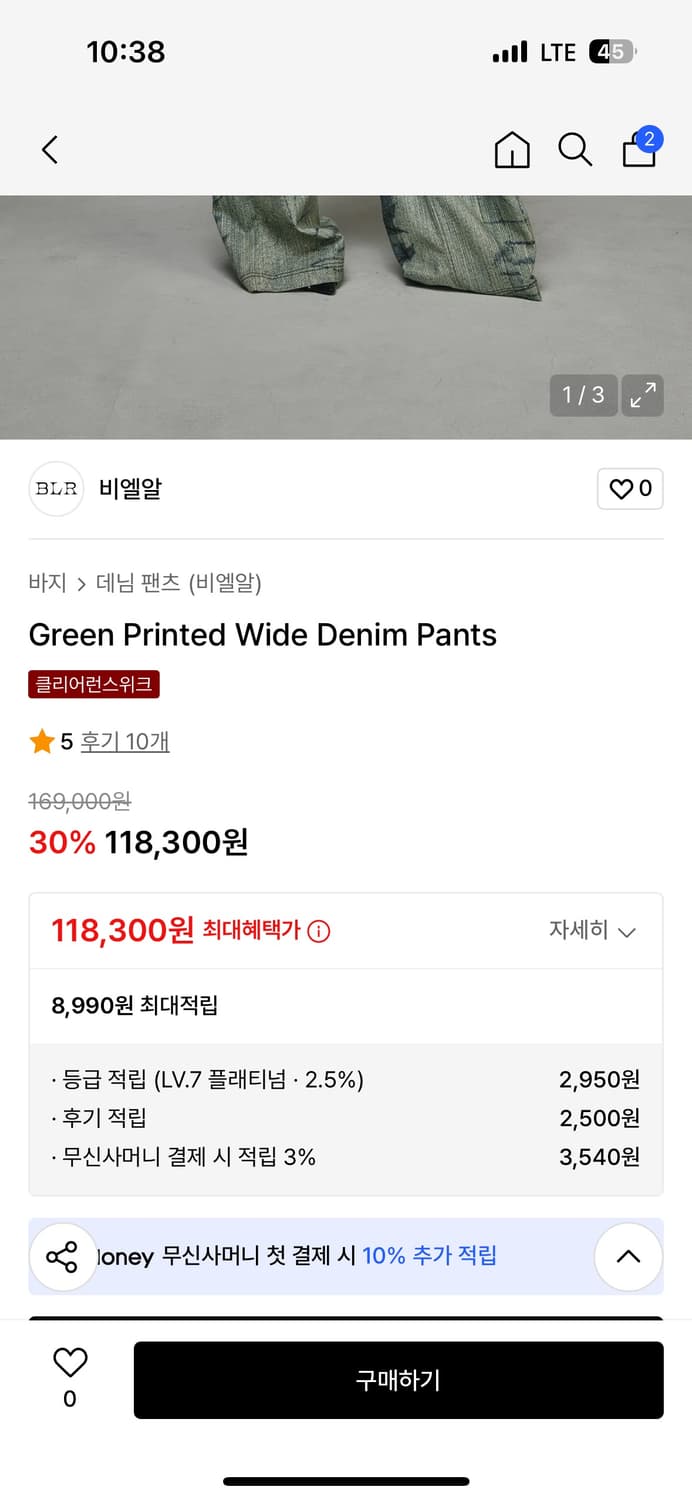Tap the star rating toggle

(41, 743)
